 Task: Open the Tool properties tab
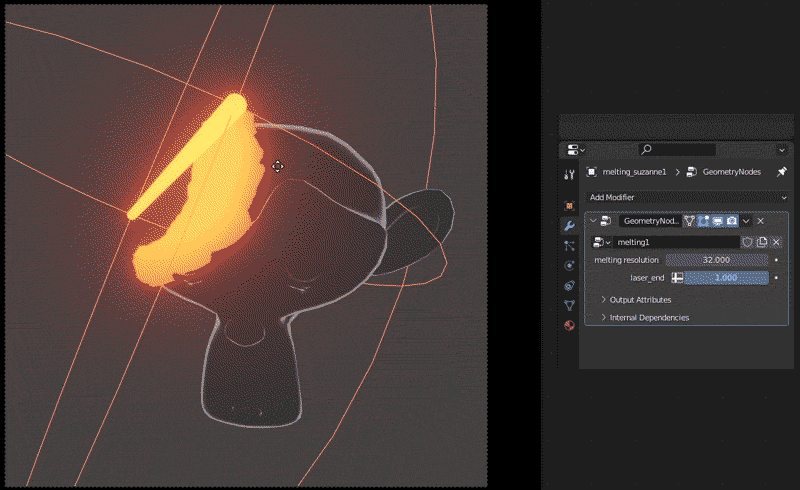coord(569,175)
